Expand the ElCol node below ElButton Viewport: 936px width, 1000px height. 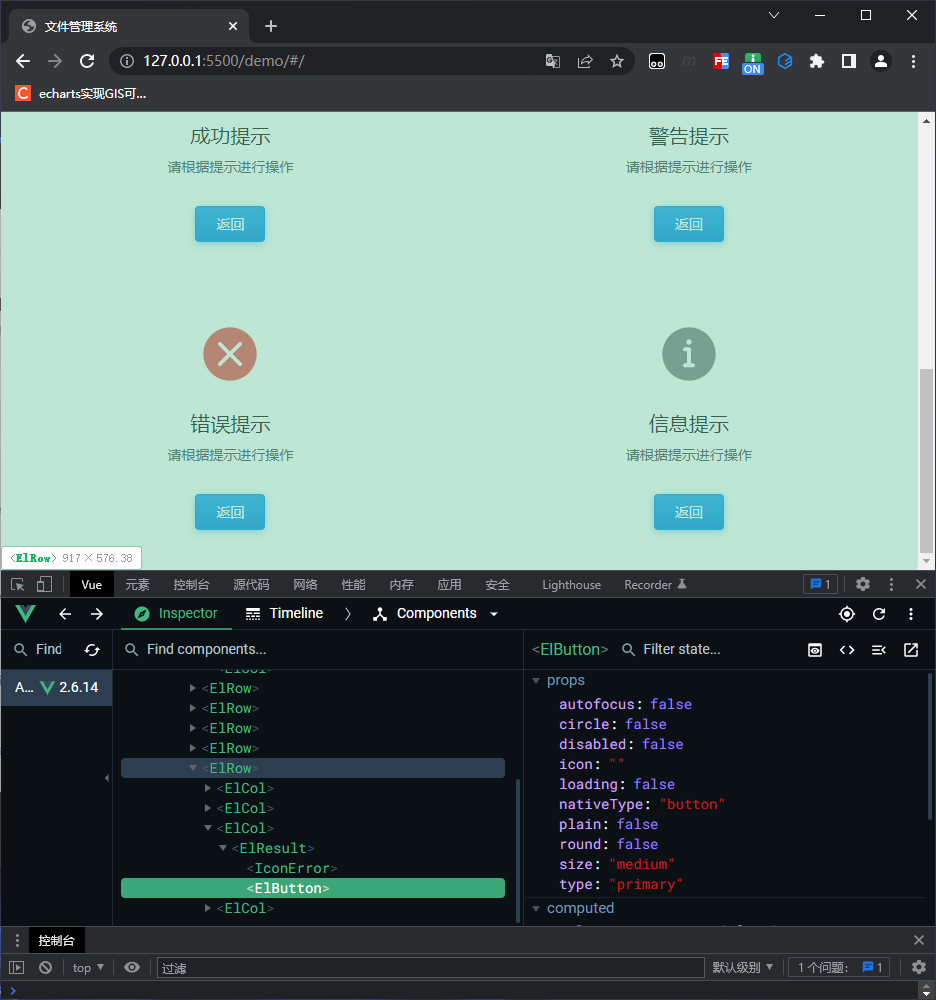[208, 908]
